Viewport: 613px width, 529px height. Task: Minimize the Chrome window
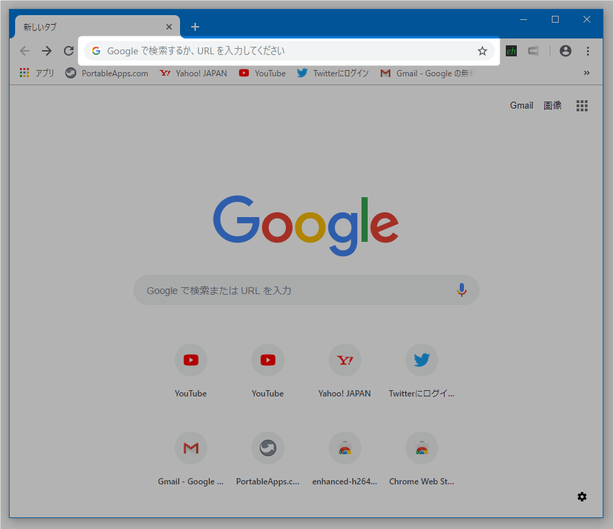pyautogui.click(x=523, y=19)
